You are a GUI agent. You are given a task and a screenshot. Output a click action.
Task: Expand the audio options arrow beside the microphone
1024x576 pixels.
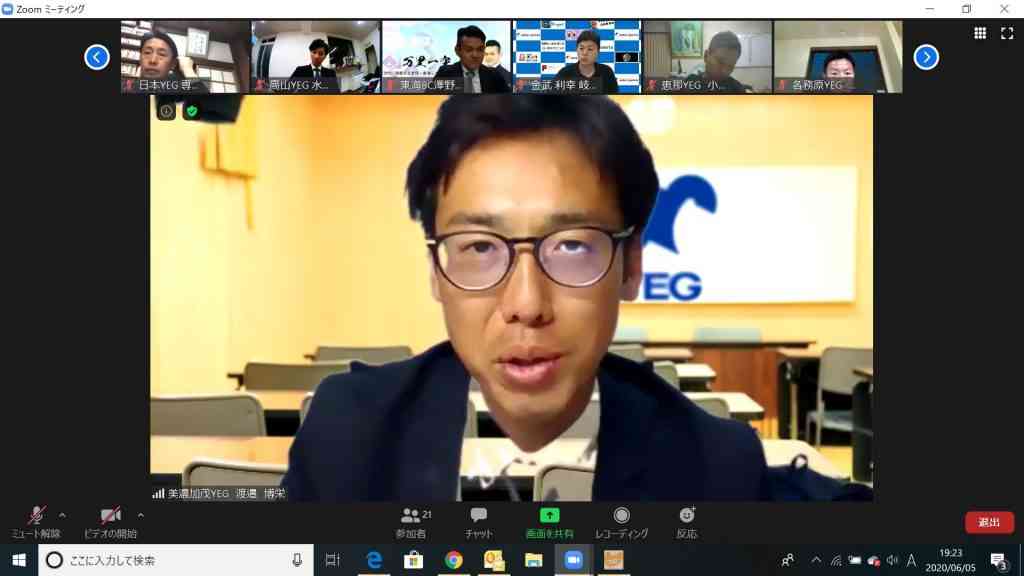coord(63,515)
